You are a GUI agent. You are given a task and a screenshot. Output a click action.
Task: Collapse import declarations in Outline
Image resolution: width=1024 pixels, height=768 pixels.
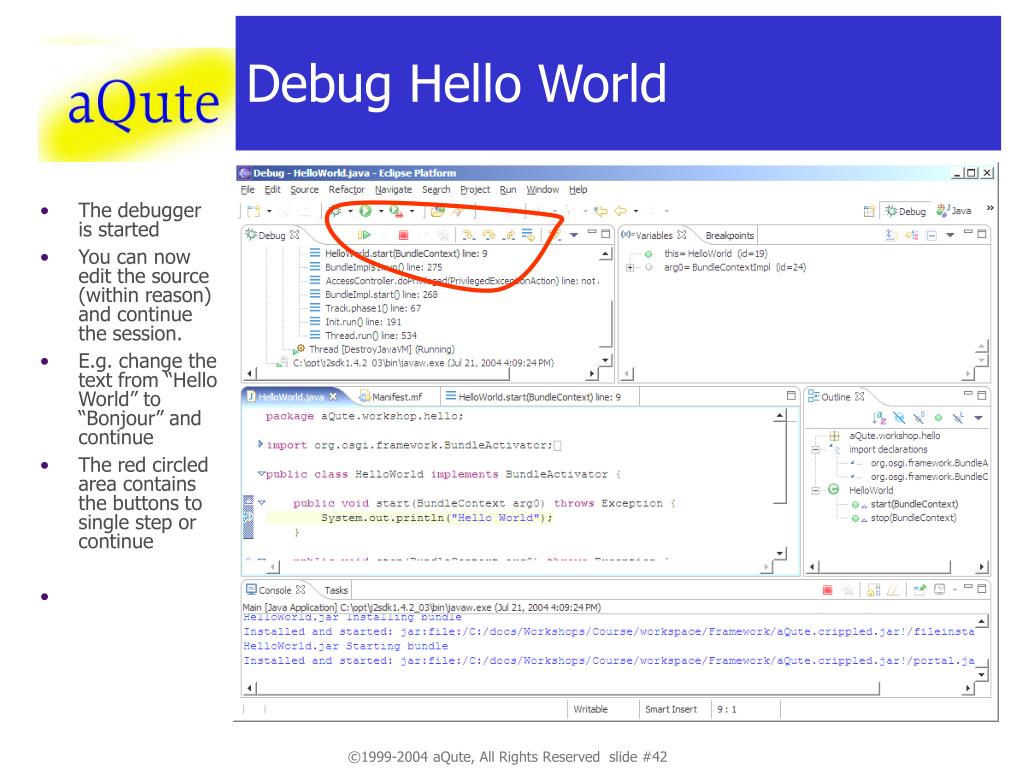(815, 450)
